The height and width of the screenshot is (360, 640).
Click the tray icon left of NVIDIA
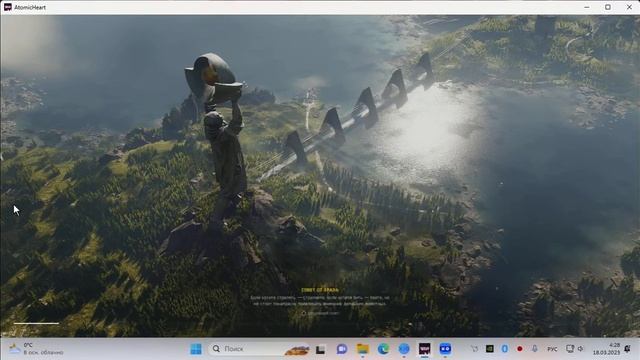[x=474, y=349]
